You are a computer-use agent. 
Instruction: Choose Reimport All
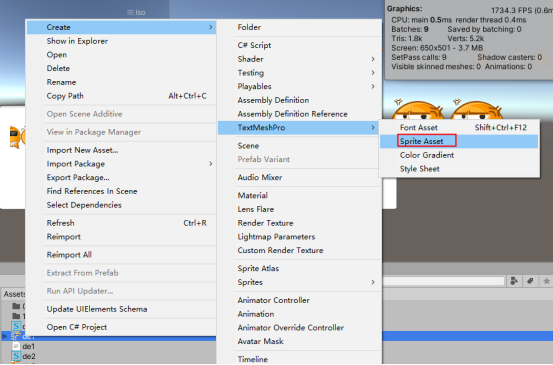pyautogui.click(x=122, y=255)
